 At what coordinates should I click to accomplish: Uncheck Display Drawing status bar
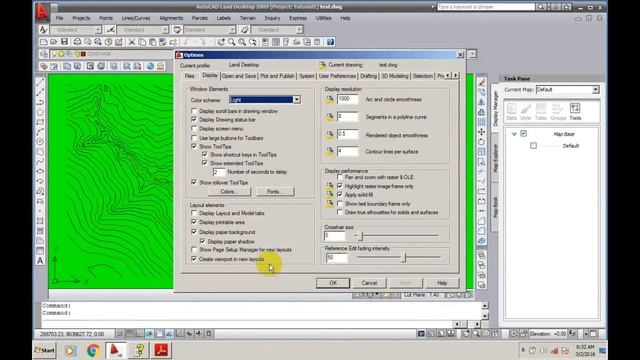194,120
